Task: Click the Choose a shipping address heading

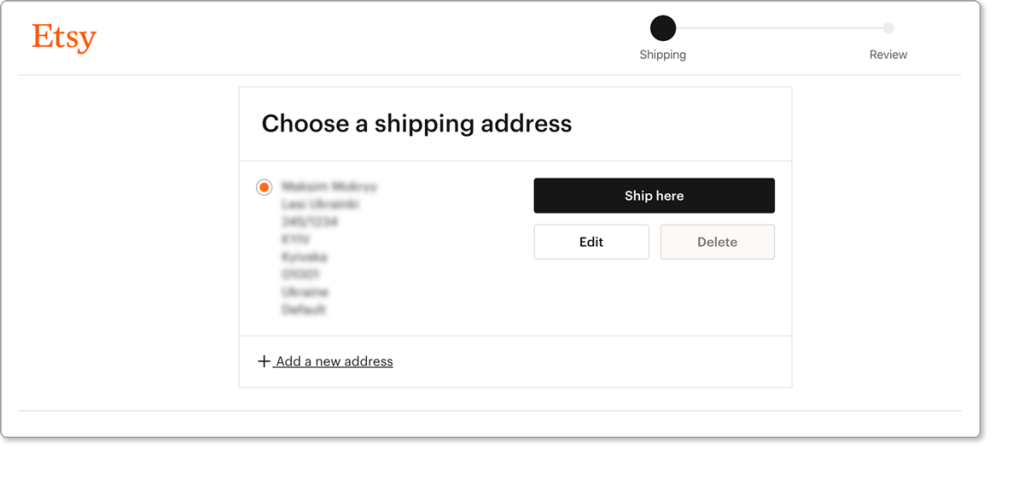Action: [417, 123]
